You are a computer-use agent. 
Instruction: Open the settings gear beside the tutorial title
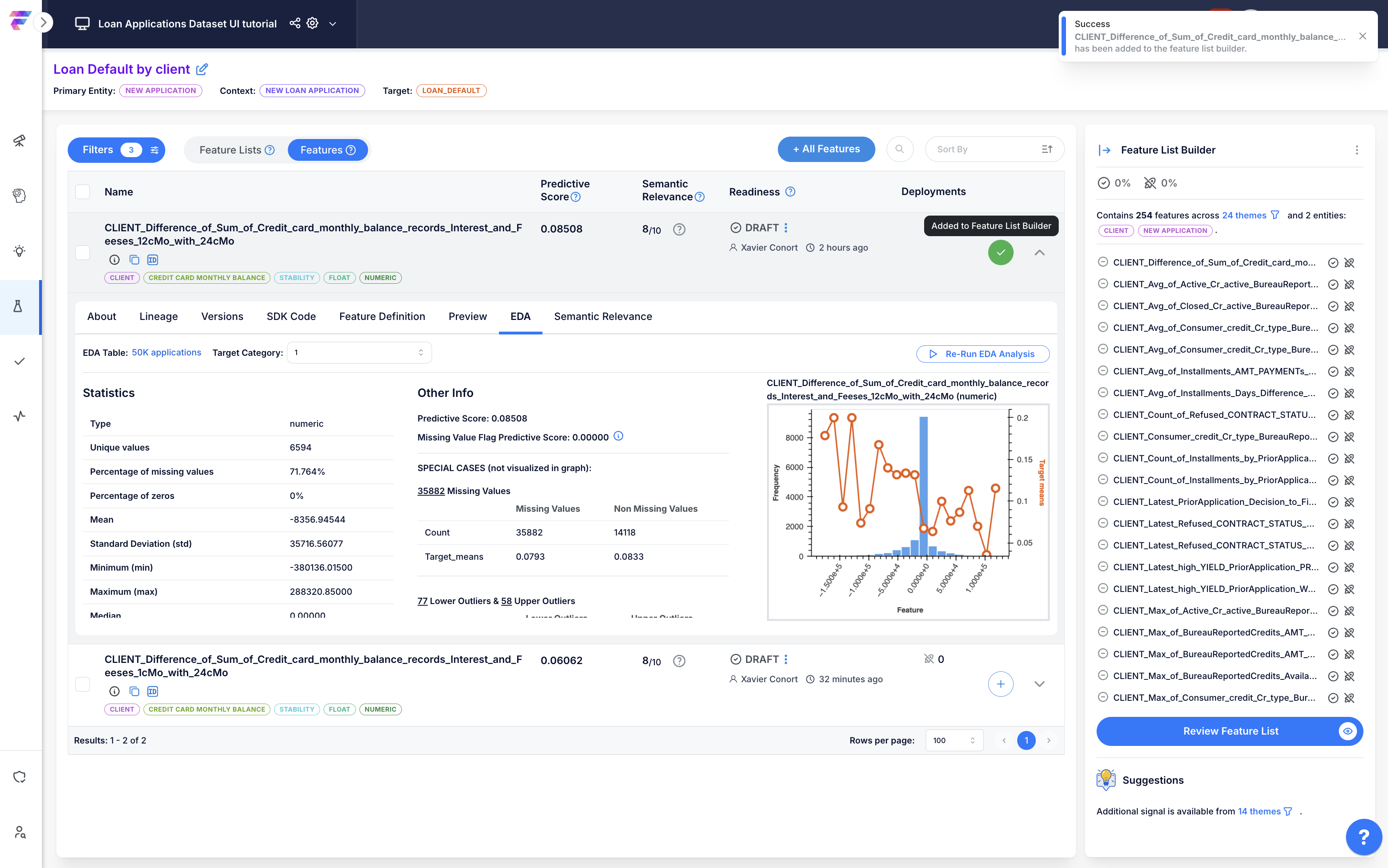[312, 23]
